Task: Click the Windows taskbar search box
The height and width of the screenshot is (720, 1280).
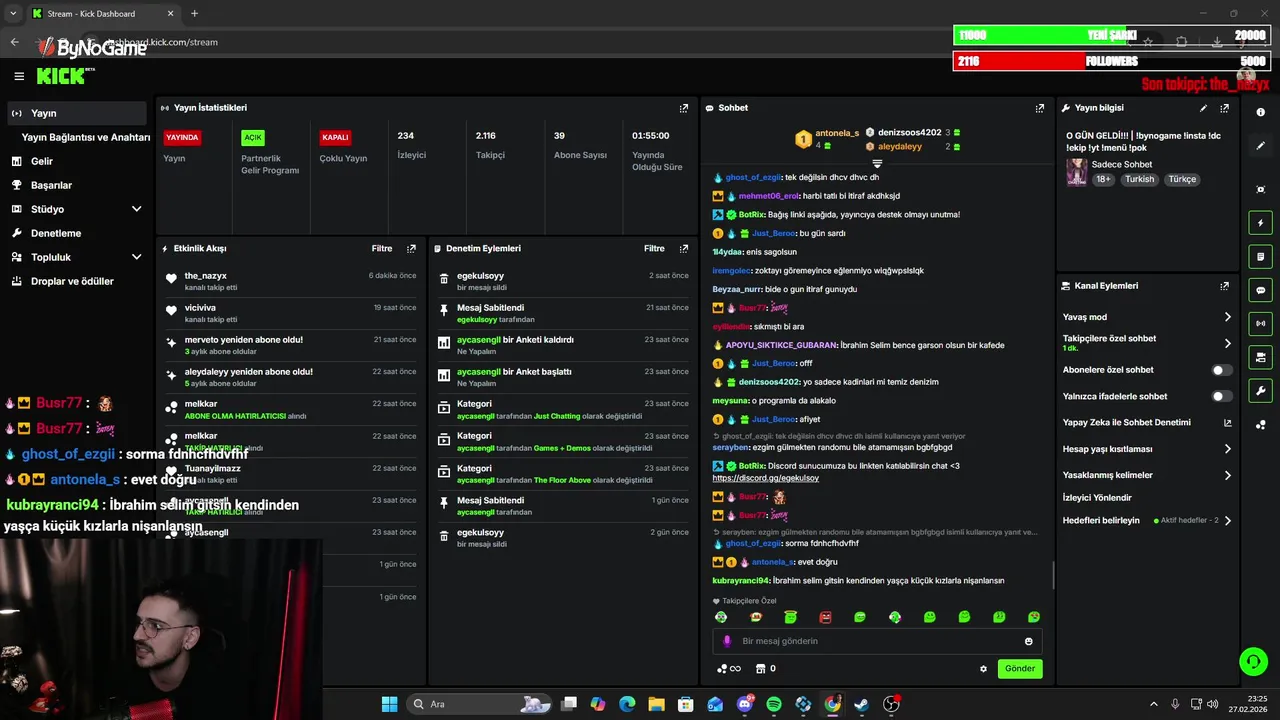Action: pyautogui.click(x=477, y=704)
